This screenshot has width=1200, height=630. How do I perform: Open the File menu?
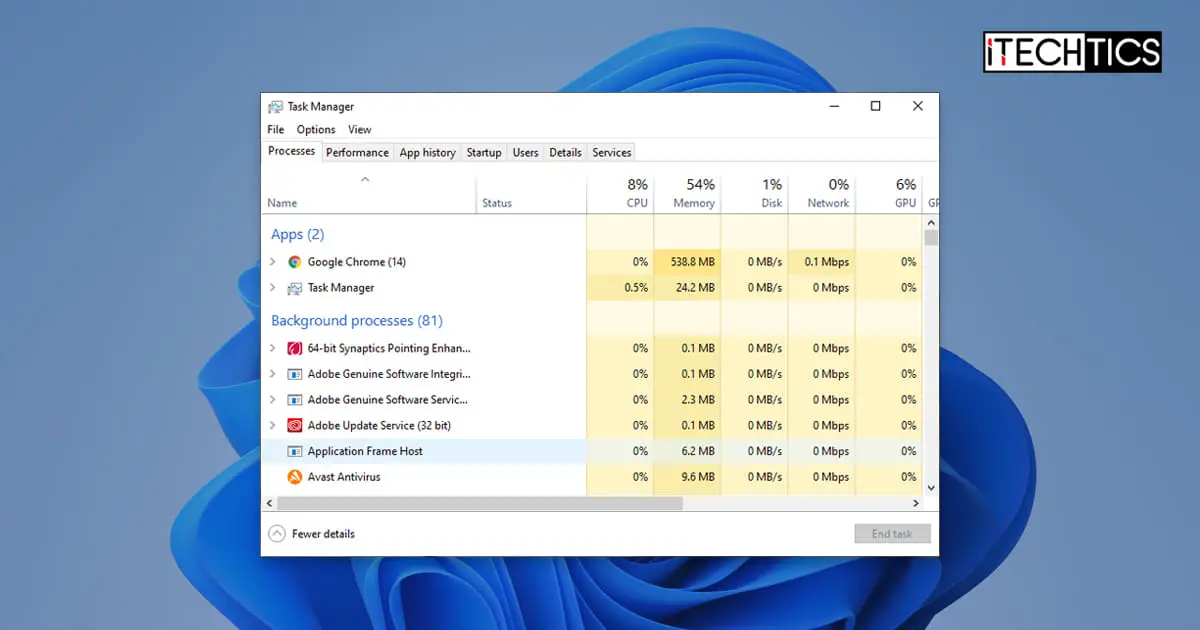(276, 129)
